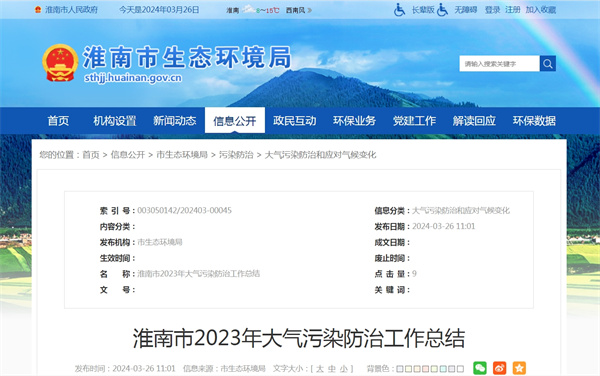Click the temperature text 8~15℃
Viewport: 600px width, 376px height.
pos(267,10)
